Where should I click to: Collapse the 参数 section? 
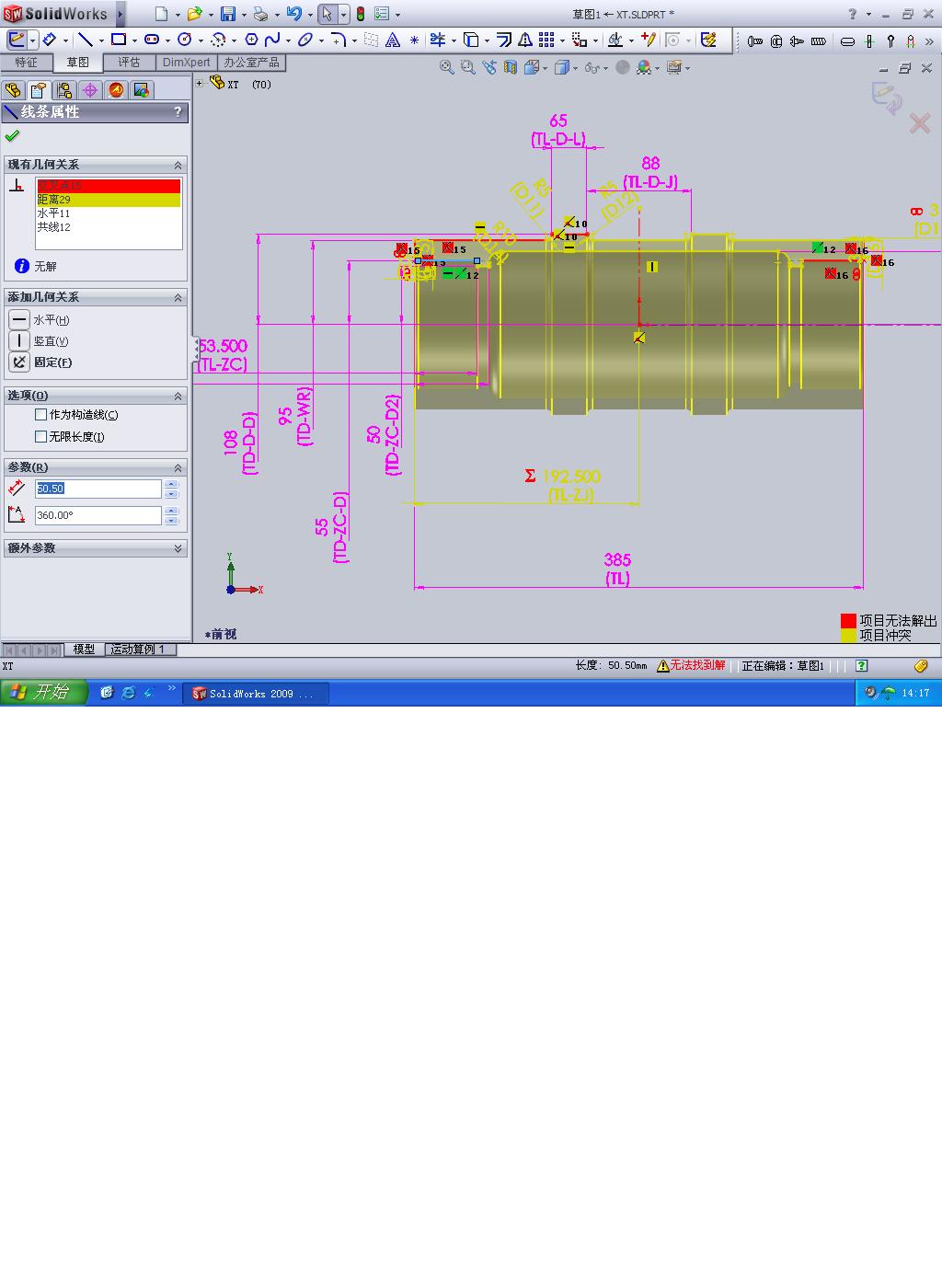[x=178, y=467]
